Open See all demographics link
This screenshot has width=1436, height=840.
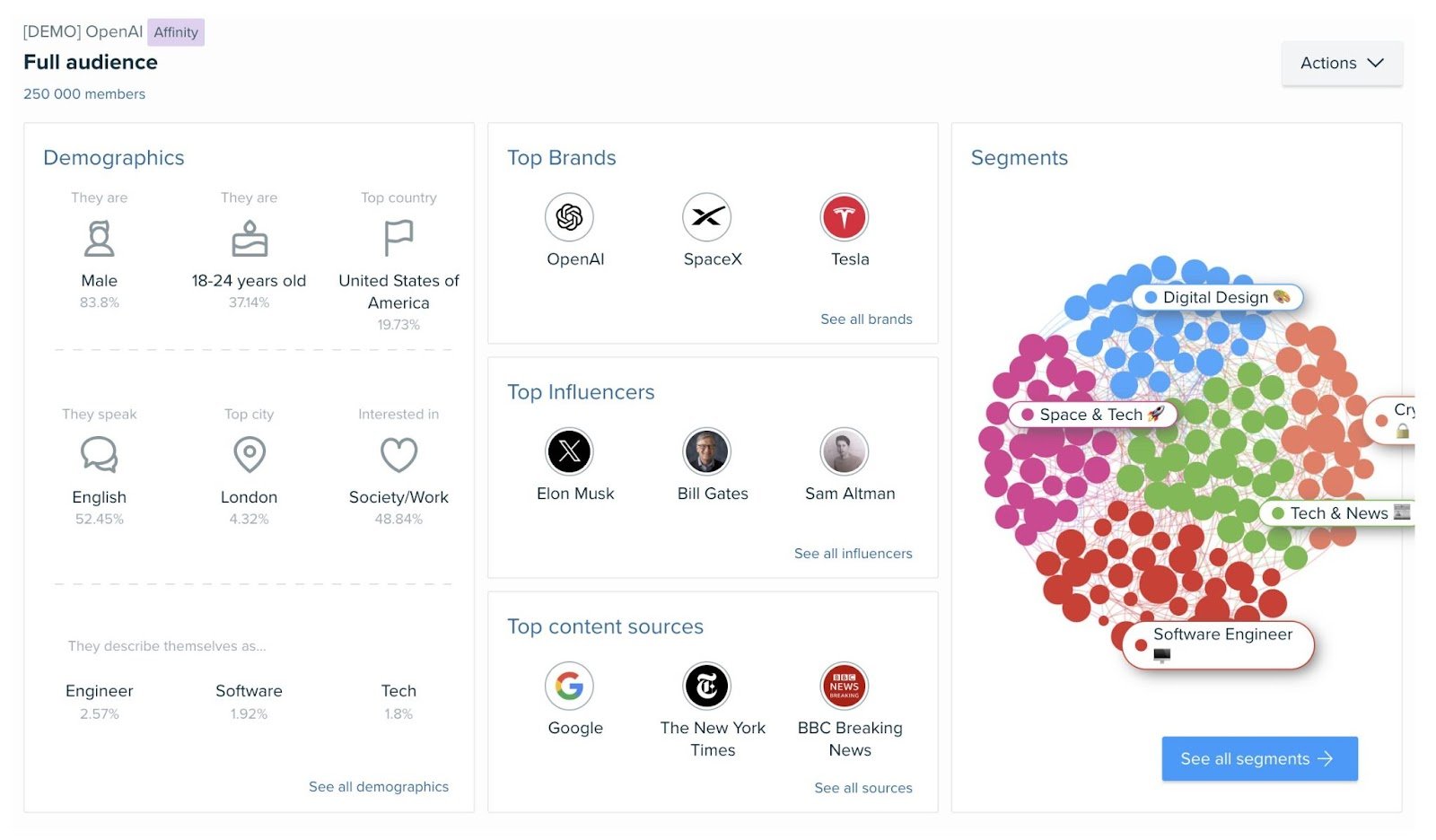[x=379, y=786]
